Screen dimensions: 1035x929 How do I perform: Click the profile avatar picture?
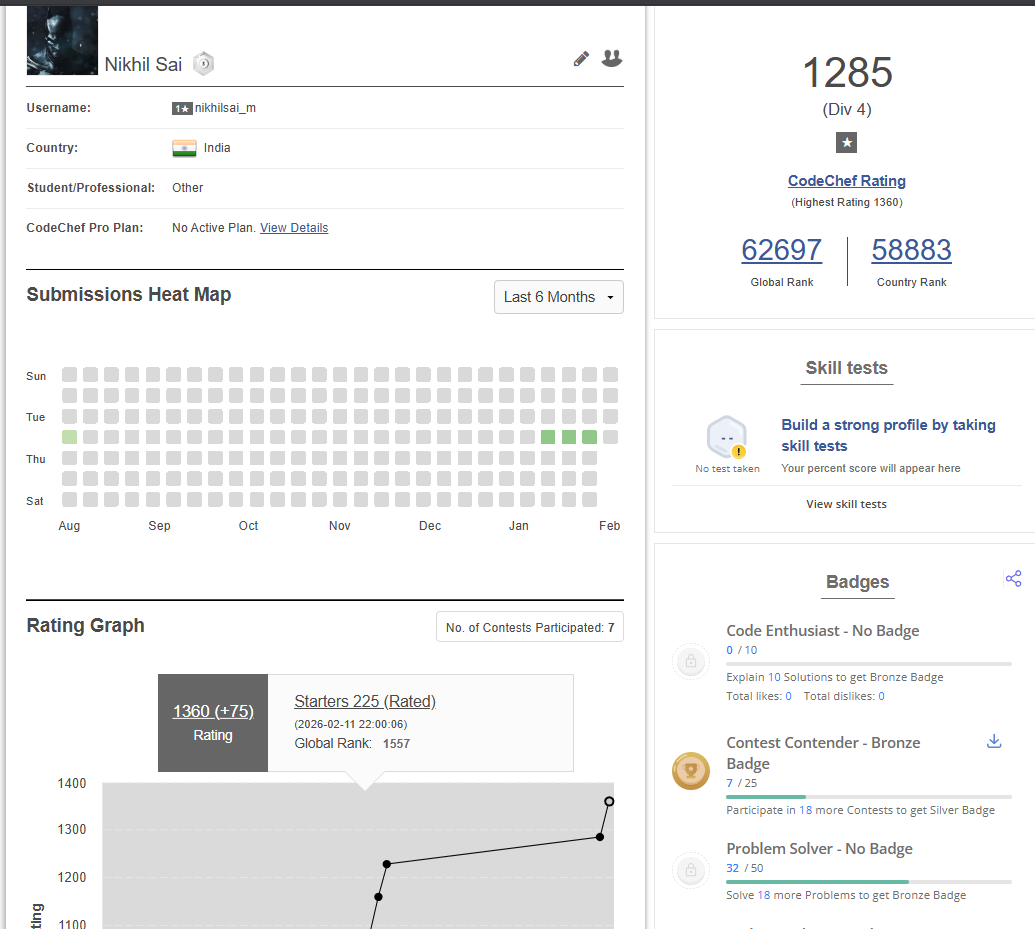62,40
